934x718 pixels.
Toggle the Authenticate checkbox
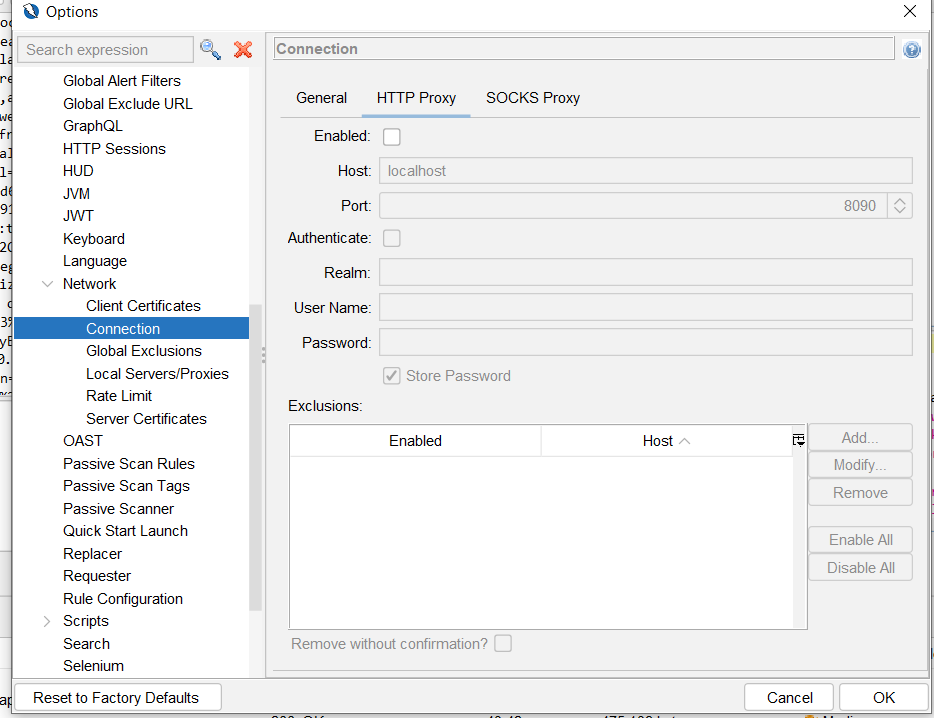coord(391,238)
